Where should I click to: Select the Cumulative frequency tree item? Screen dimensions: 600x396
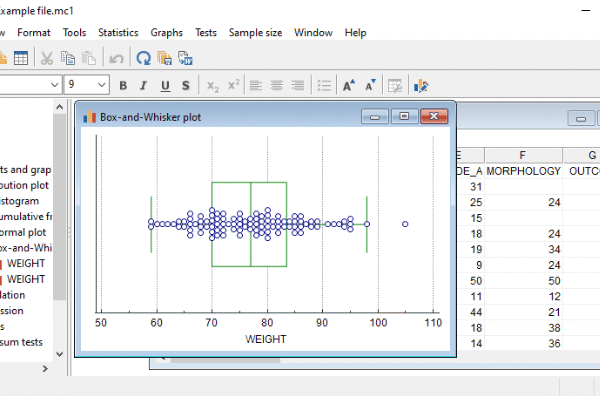click(26, 217)
